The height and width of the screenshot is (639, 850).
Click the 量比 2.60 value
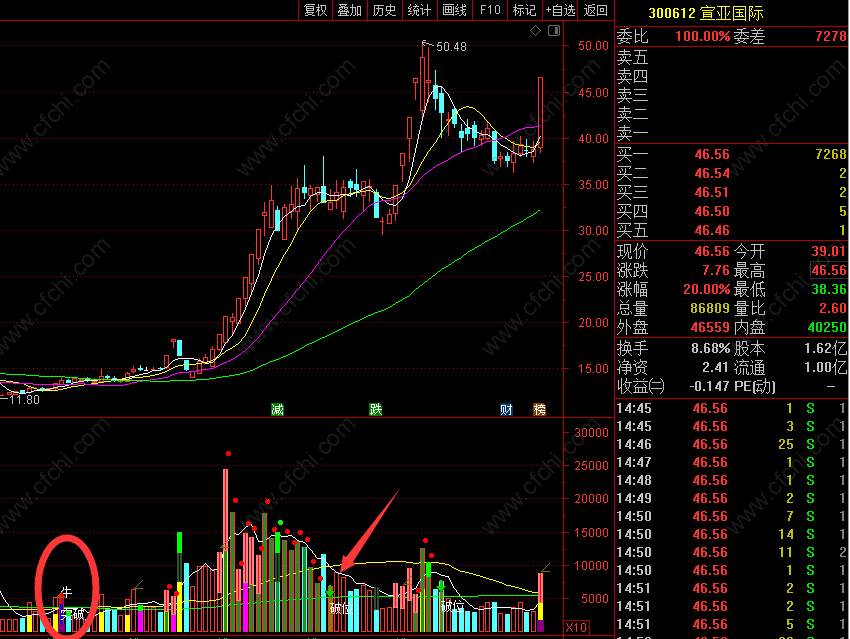[833, 308]
